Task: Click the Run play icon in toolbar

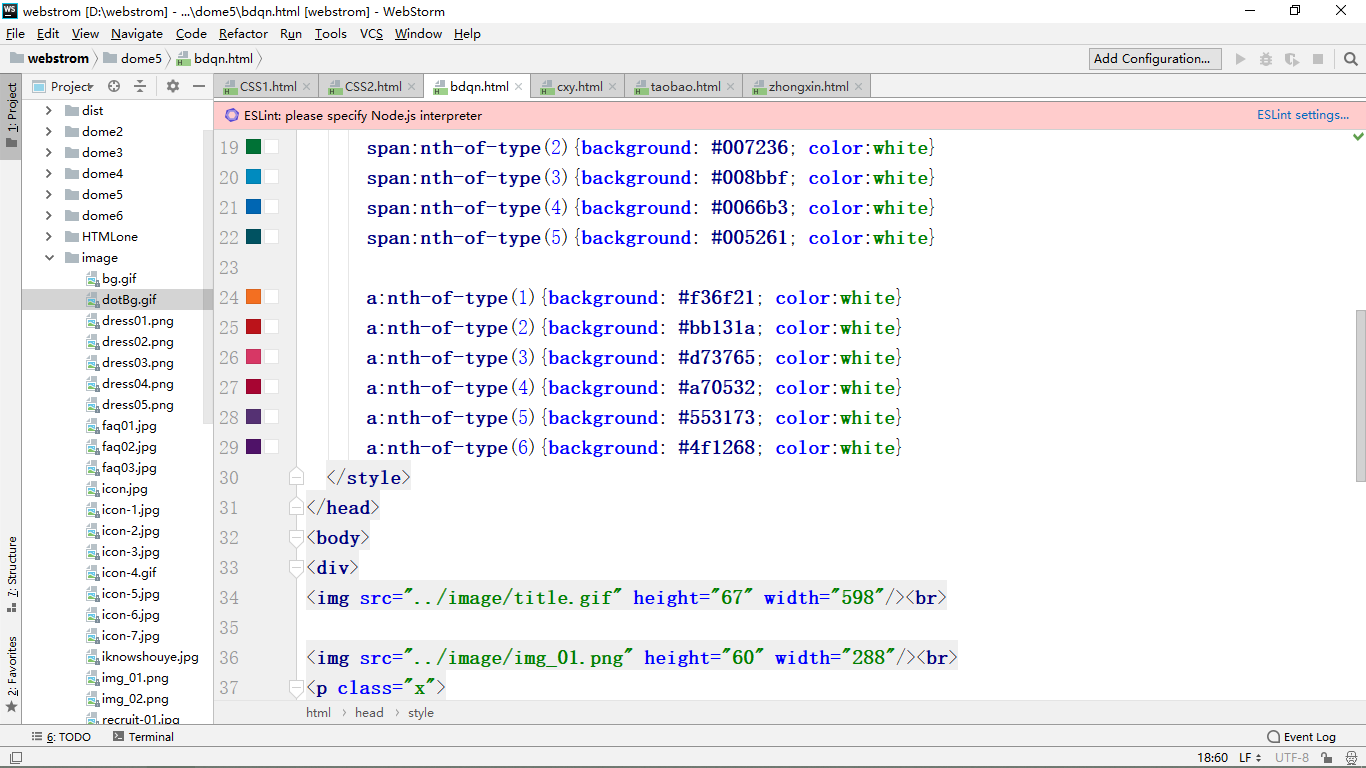Action: coord(1240,59)
